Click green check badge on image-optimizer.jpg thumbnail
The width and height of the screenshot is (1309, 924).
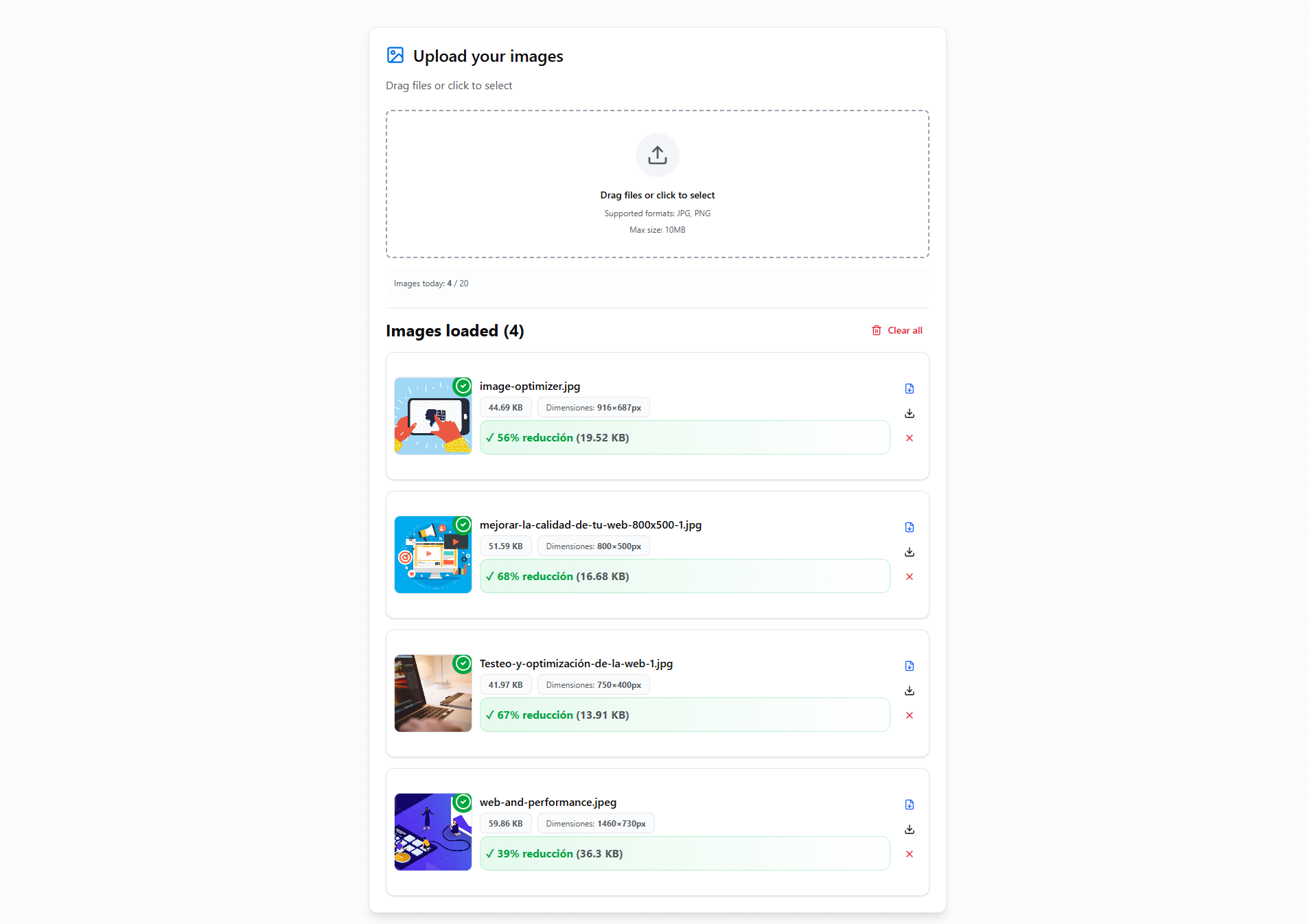point(463,386)
